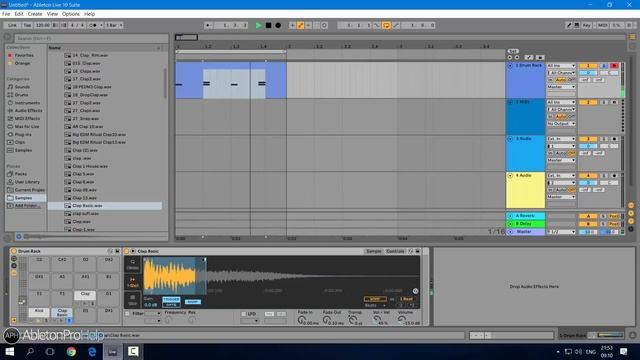Toggle the follow playback button
The width and height of the screenshot is (640, 360).
pyautogui.click(x=209, y=25)
